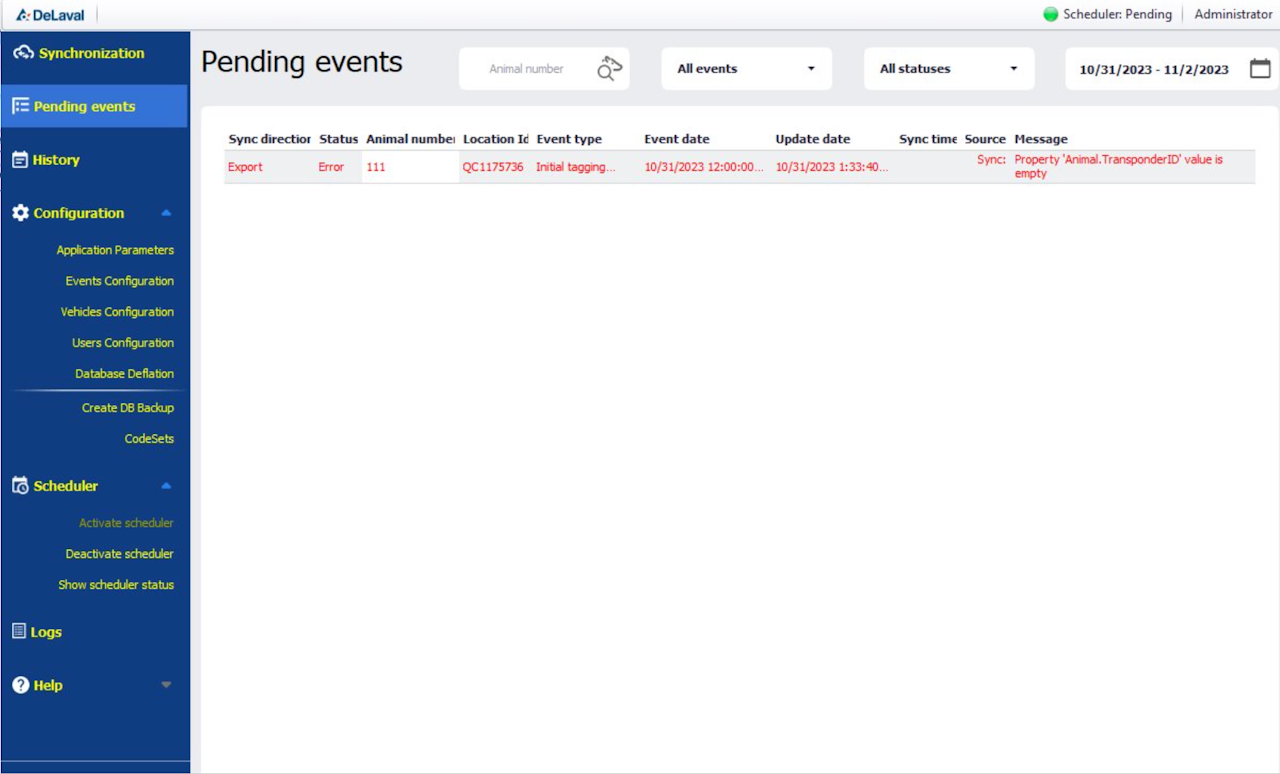
Task: Open Users Configuration
Action: point(123,343)
